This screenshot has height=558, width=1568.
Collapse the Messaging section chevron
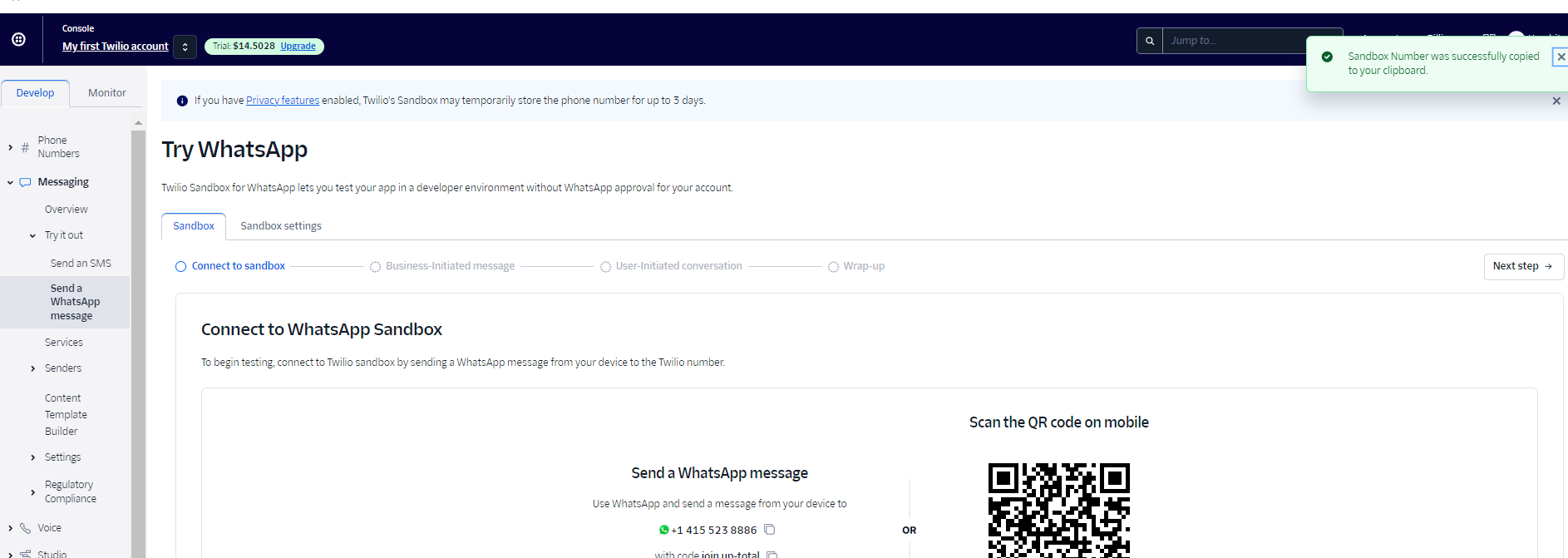point(10,182)
